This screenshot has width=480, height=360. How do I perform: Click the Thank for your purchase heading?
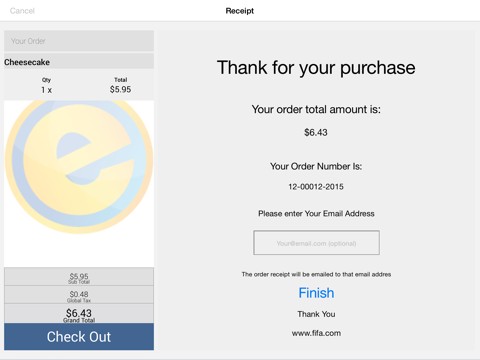point(316,68)
